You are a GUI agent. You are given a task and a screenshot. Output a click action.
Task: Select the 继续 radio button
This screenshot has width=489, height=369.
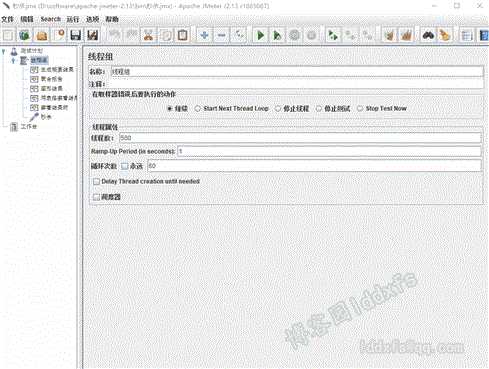(170, 109)
